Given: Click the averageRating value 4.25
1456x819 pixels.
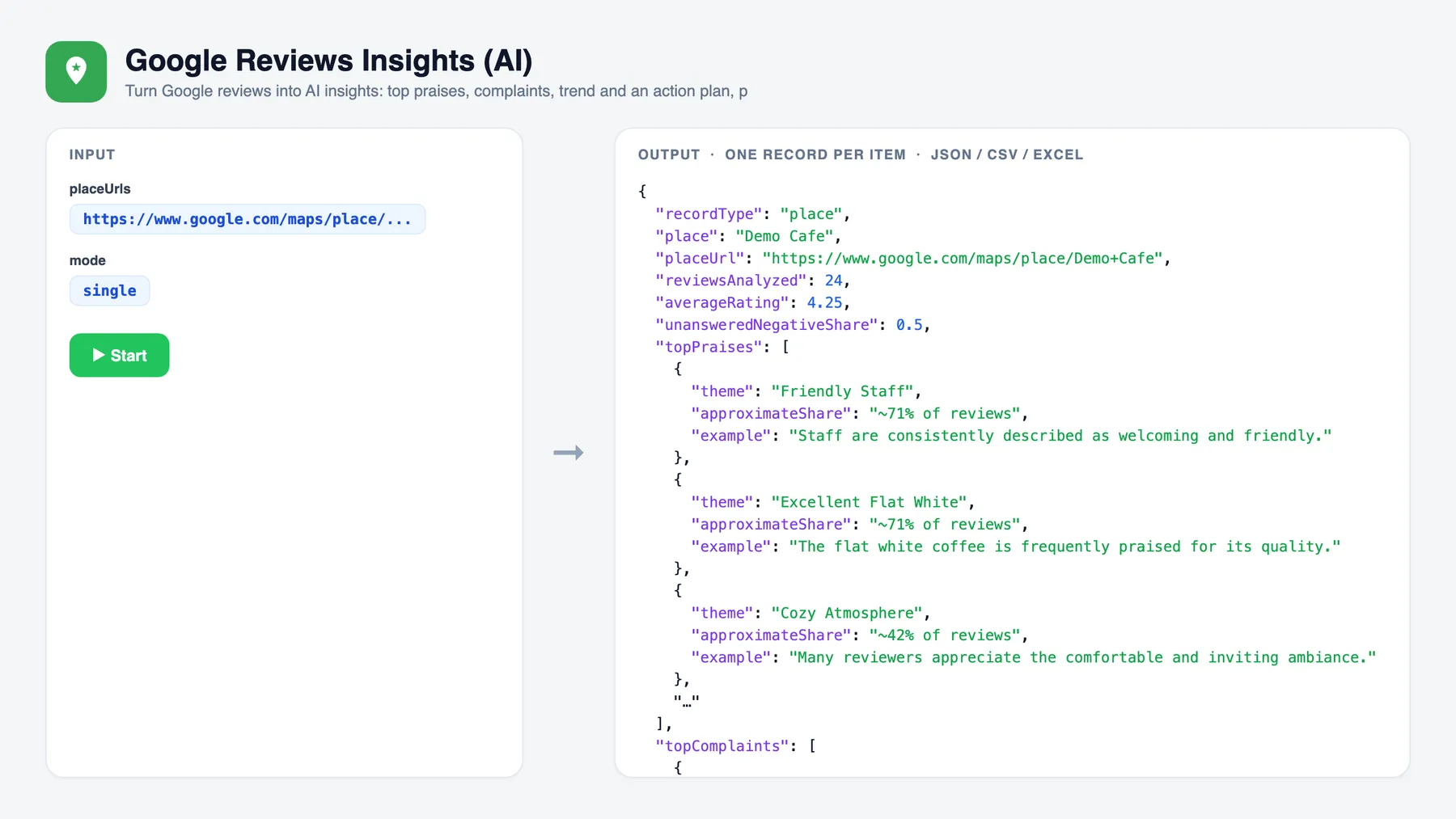Looking at the screenshot, I should coord(824,302).
